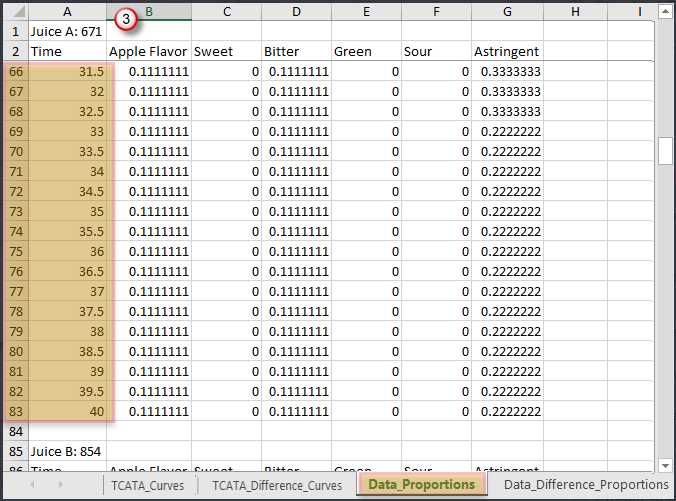Viewport: 676px width, 501px height.
Task: Click the time cell showing 34.5
Action: coord(67,191)
